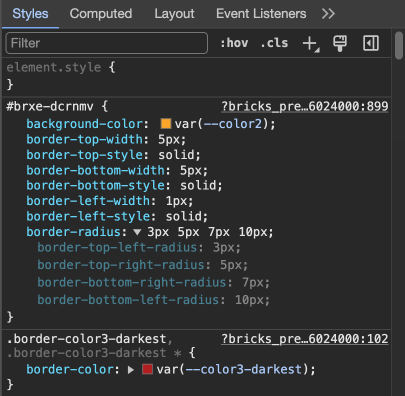Click the .border-color3-darkest selector
This screenshot has height=396, width=405.
(87, 339)
